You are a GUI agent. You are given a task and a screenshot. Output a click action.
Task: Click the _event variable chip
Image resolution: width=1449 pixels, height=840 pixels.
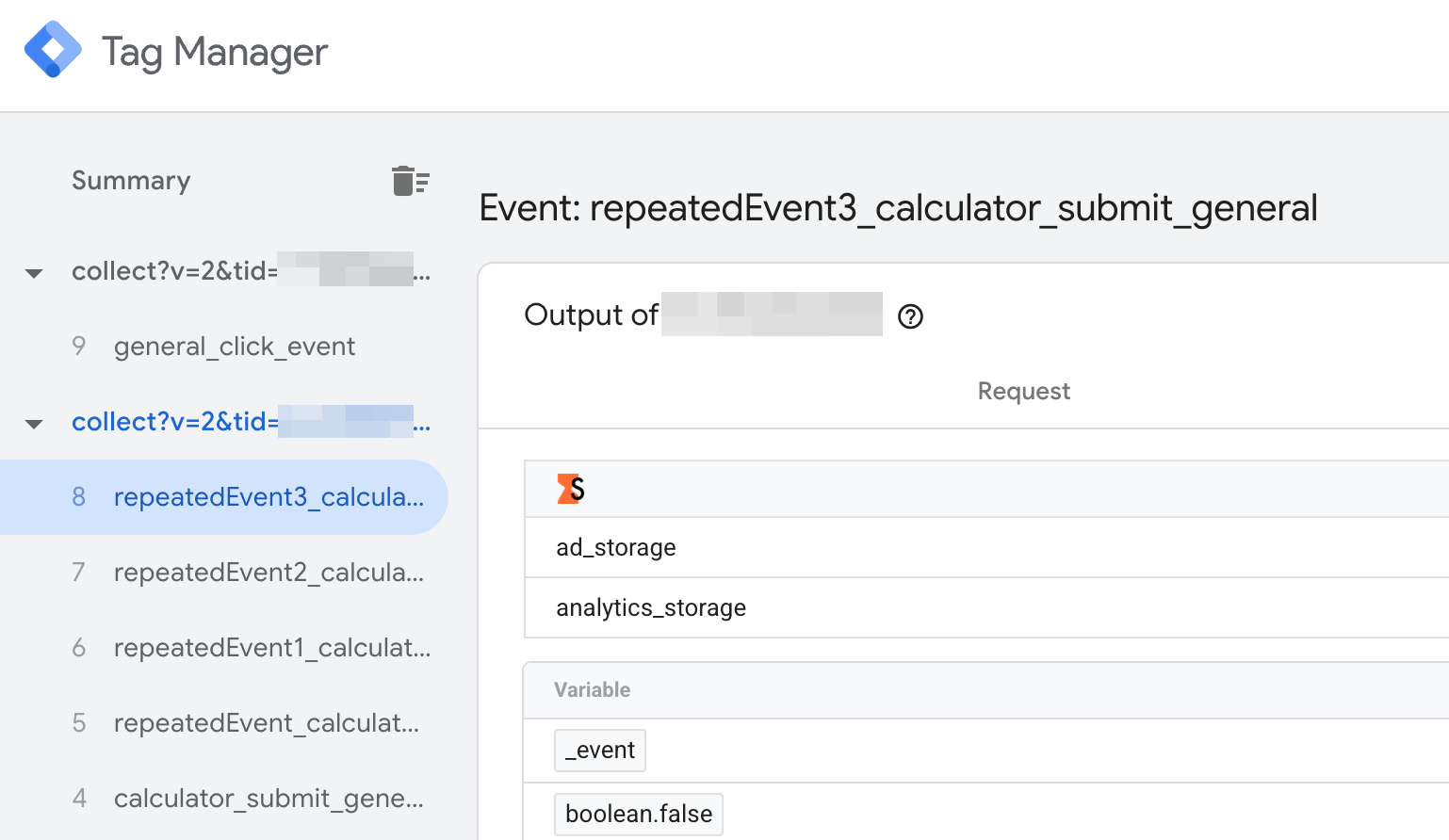(600, 751)
